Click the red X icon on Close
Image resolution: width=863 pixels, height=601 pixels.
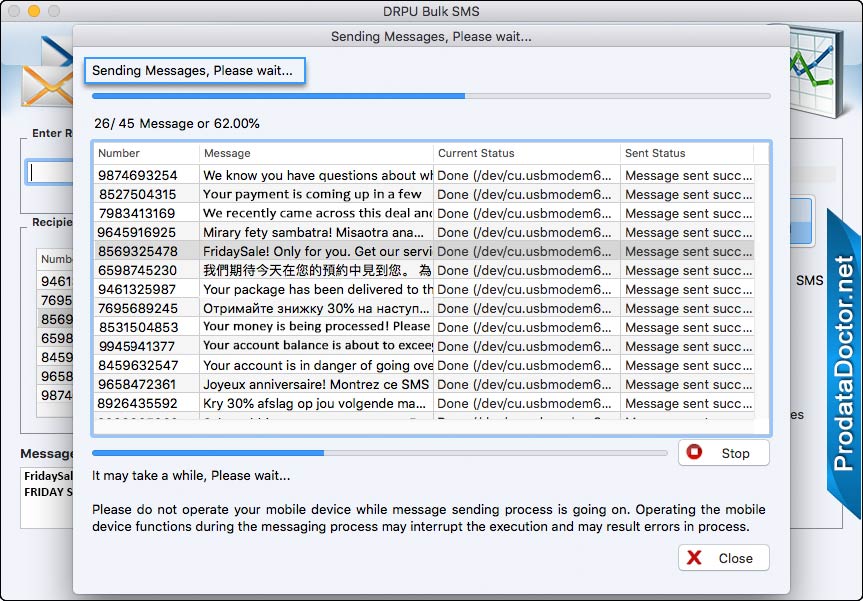(x=695, y=558)
